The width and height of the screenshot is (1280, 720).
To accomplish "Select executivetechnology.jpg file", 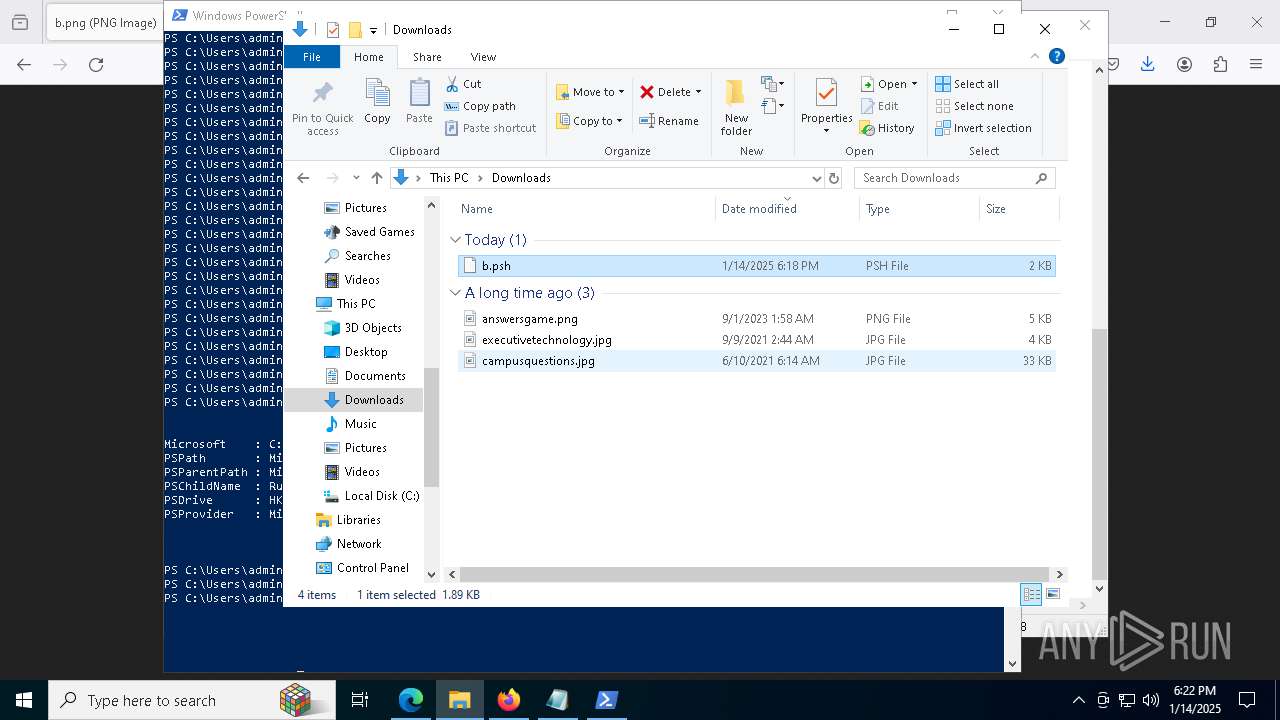I will pyautogui.click(x=757, y=340).
